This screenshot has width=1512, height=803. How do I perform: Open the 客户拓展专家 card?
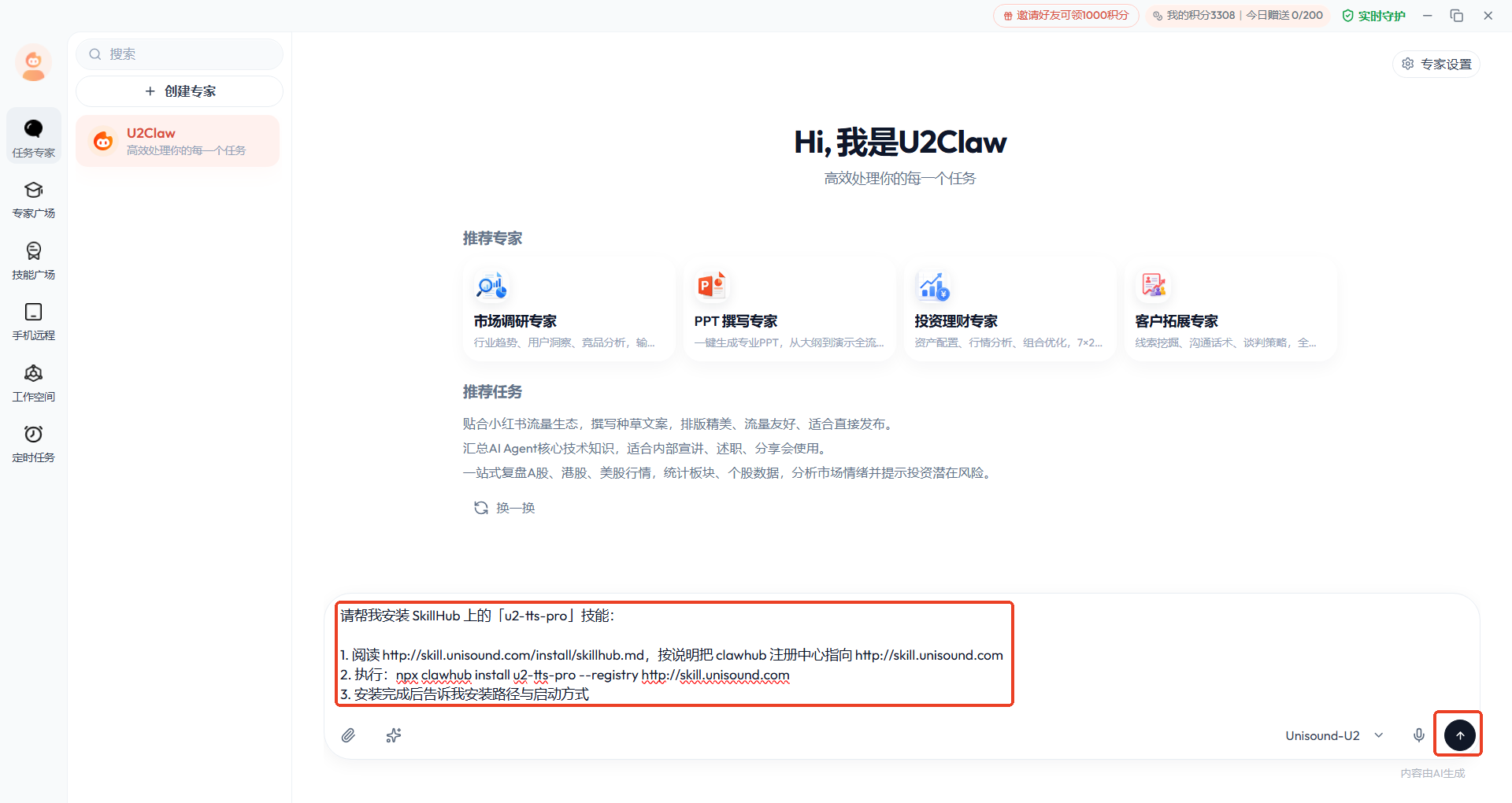(1231, 310)
